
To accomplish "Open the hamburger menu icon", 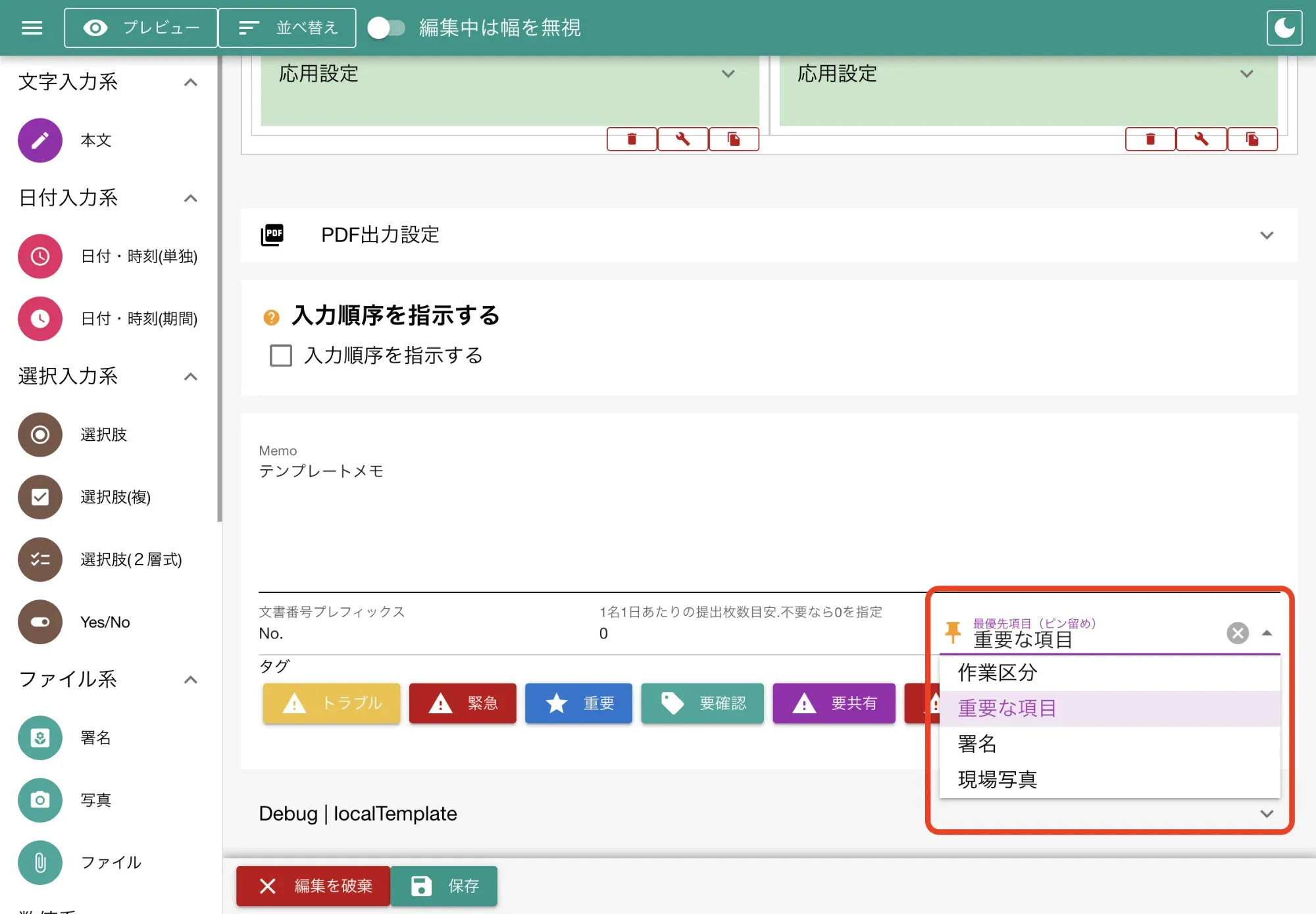I will coord(32,28).
